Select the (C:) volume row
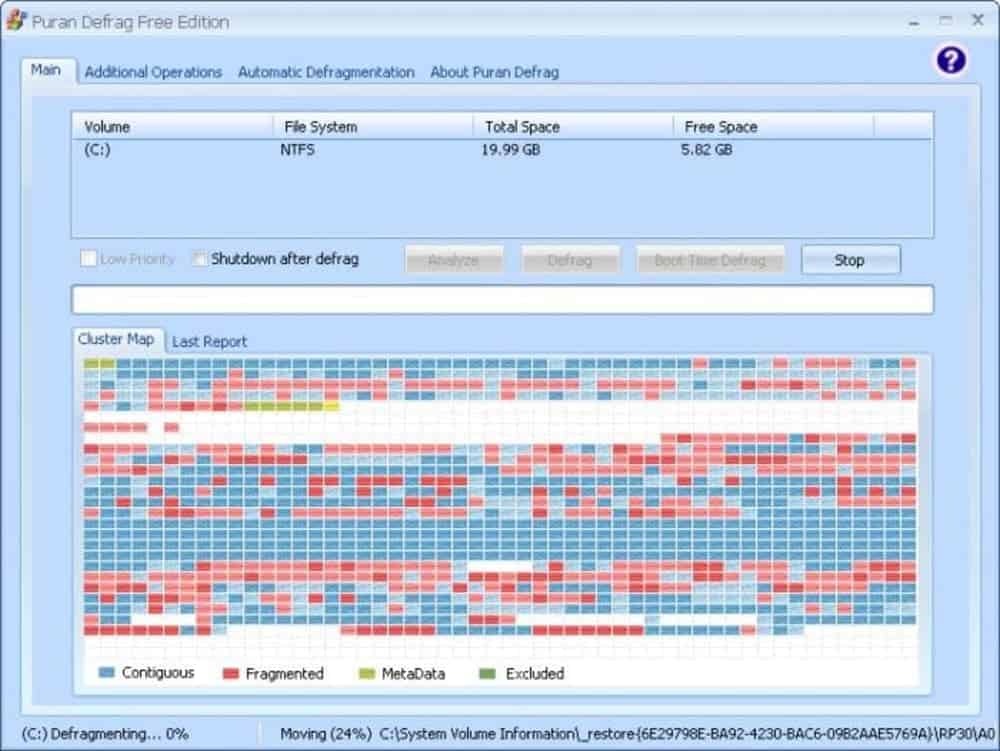1000x751 pixels. 503,150
